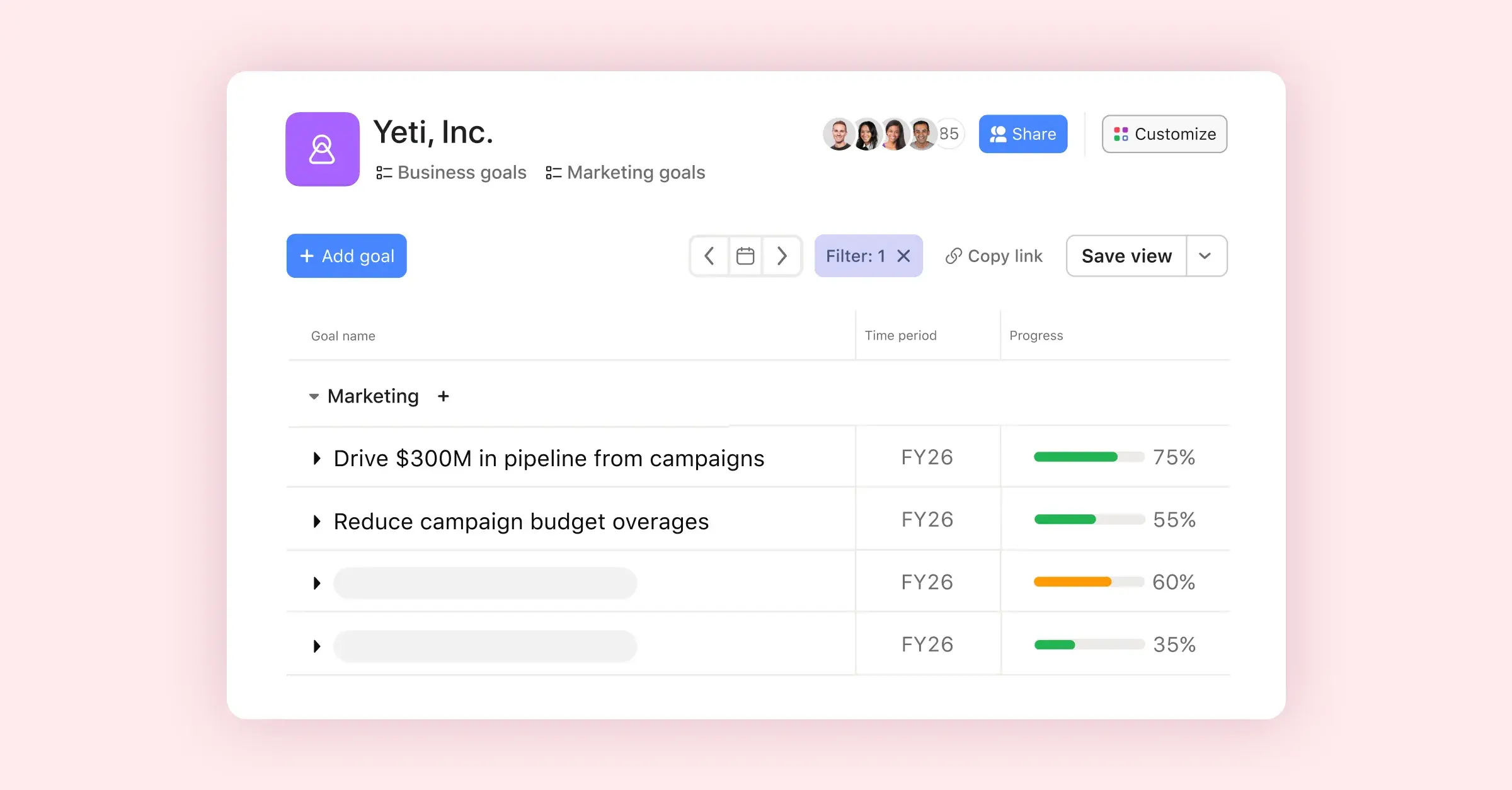Screen dimensions: 1512x790
Task: Expand the Reduce campaign budget overages goal
Action: [x=316, y=521]
